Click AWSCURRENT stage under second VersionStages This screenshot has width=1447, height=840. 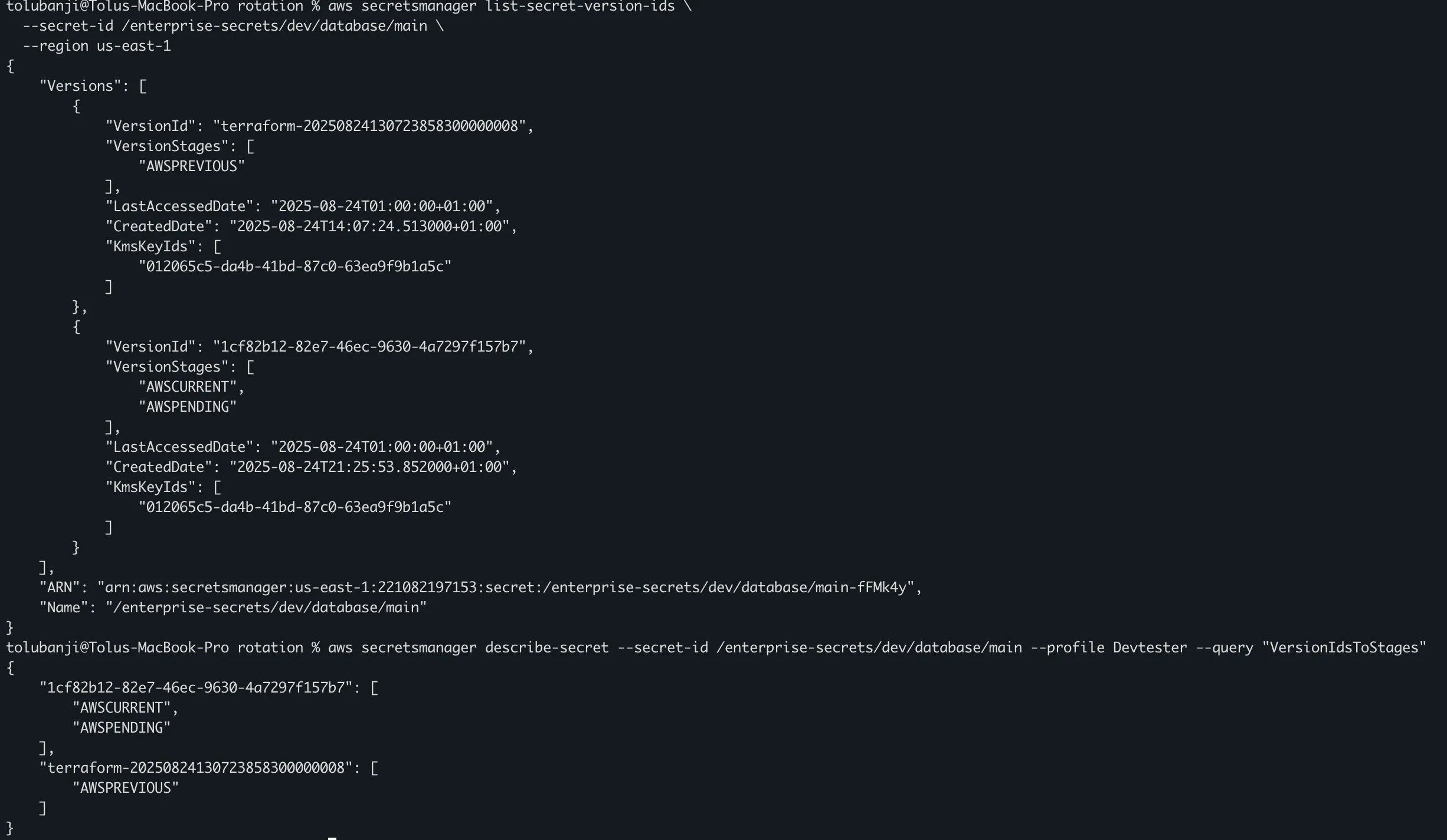point(188,387)
